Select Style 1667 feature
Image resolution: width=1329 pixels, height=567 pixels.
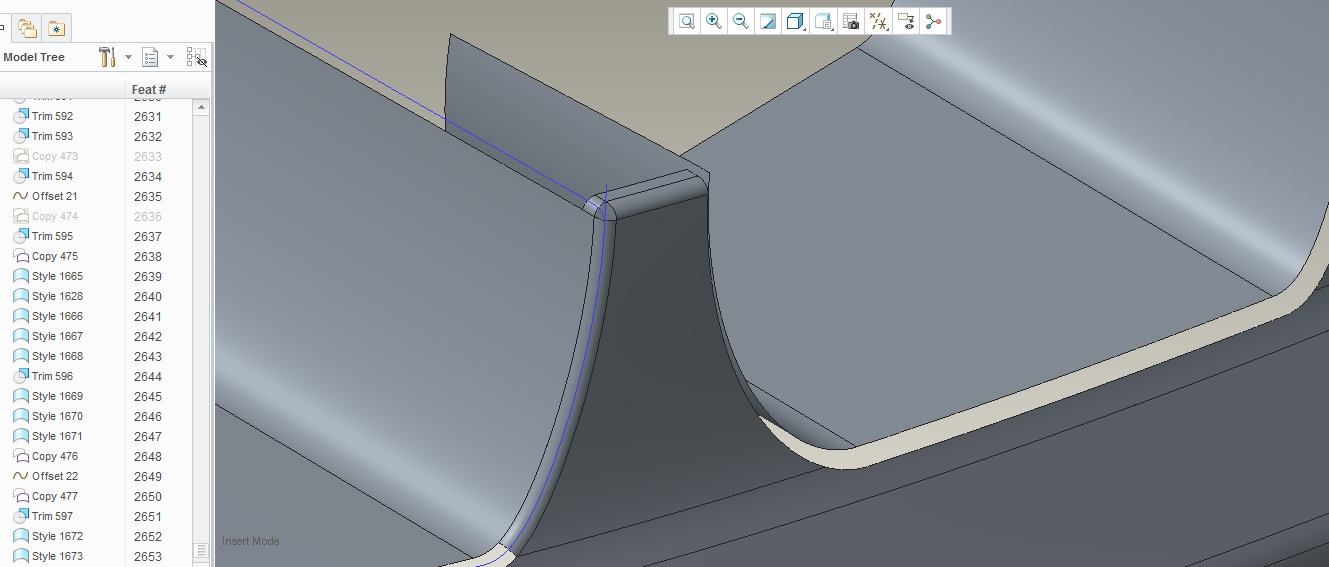tap(57, 336)
